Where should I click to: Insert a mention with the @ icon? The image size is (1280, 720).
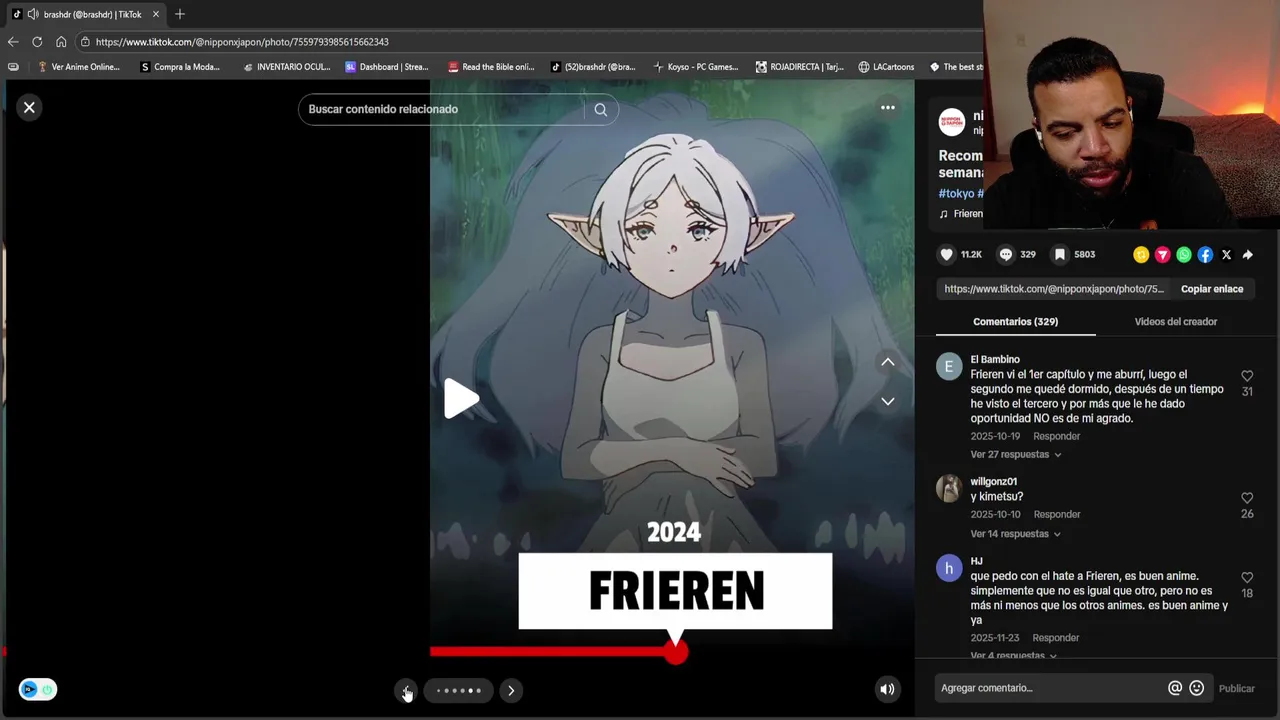(x=1175, y=688)
